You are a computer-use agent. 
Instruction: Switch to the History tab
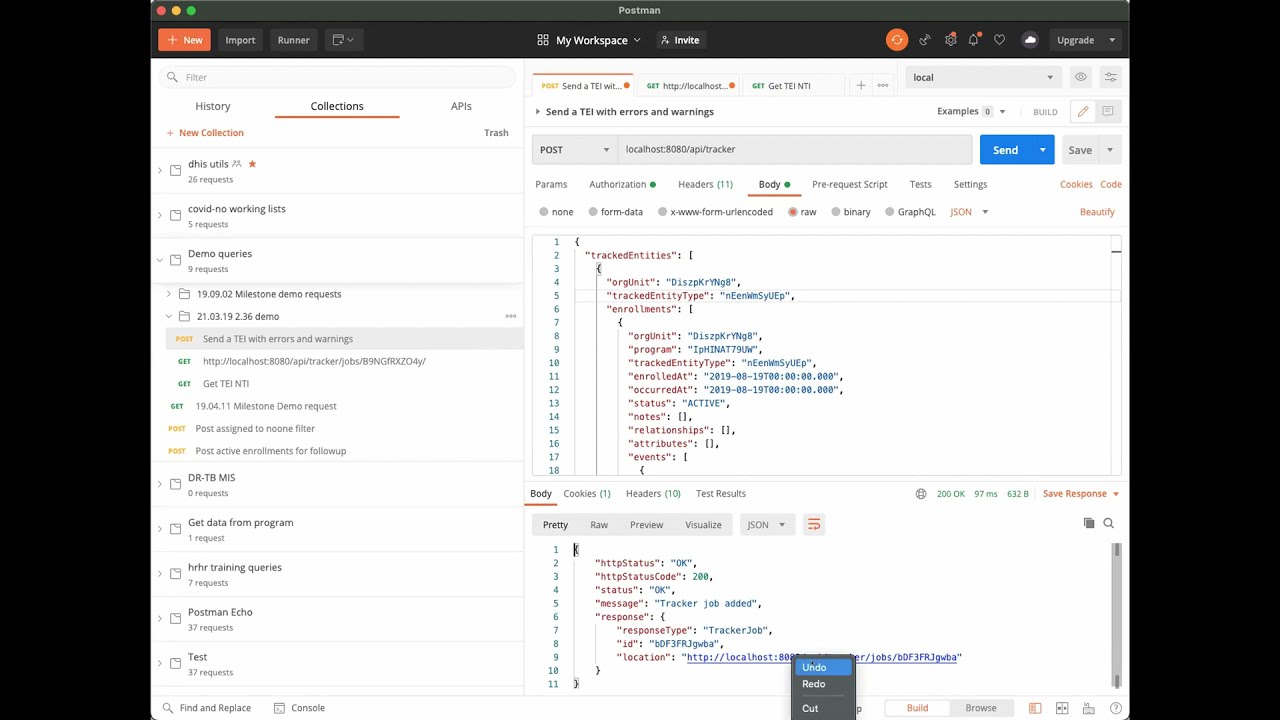(212, 106)
